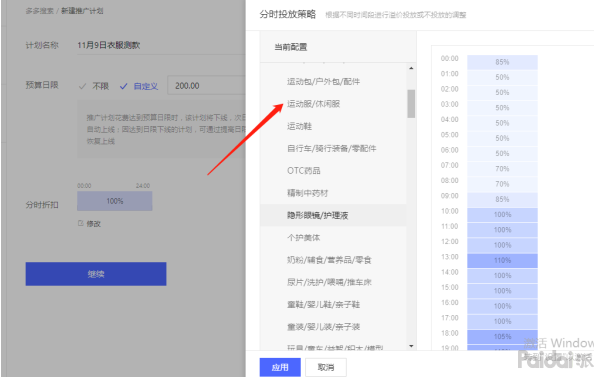Select the 自定义 budget option

(139, 86)
